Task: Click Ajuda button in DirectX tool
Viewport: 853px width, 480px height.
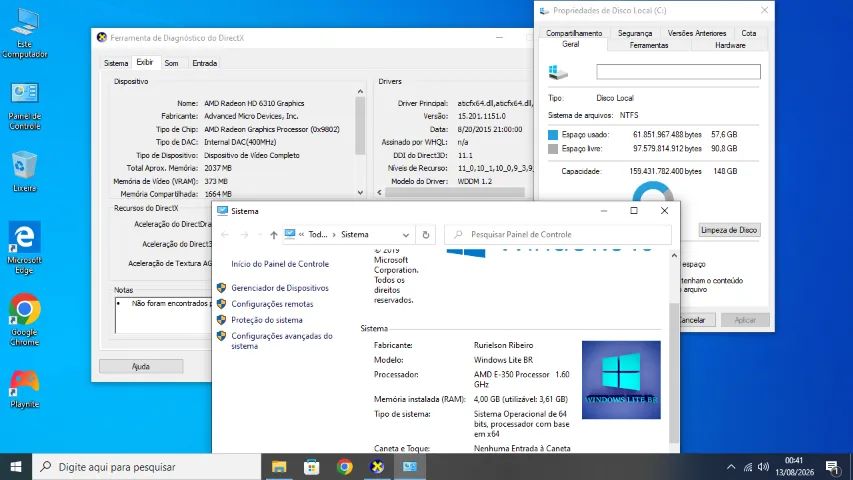Action: [141, 366]
